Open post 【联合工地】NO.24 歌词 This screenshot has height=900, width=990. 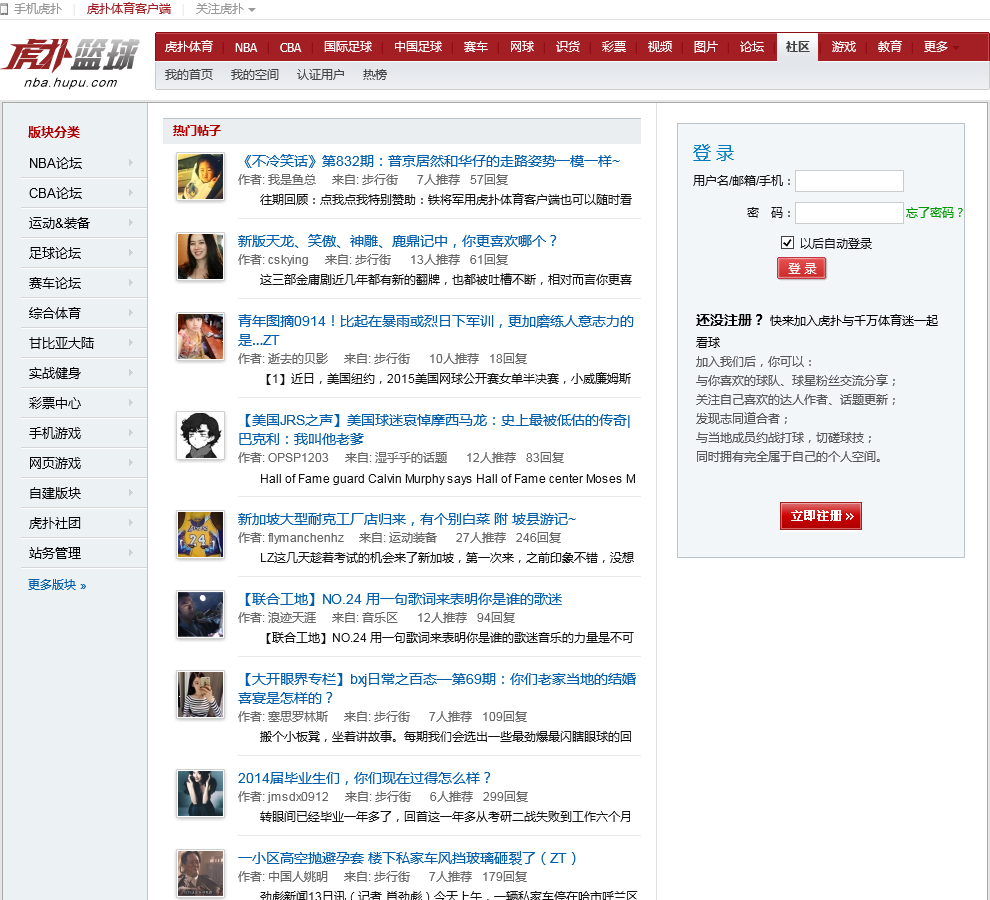tap(400, 599)
